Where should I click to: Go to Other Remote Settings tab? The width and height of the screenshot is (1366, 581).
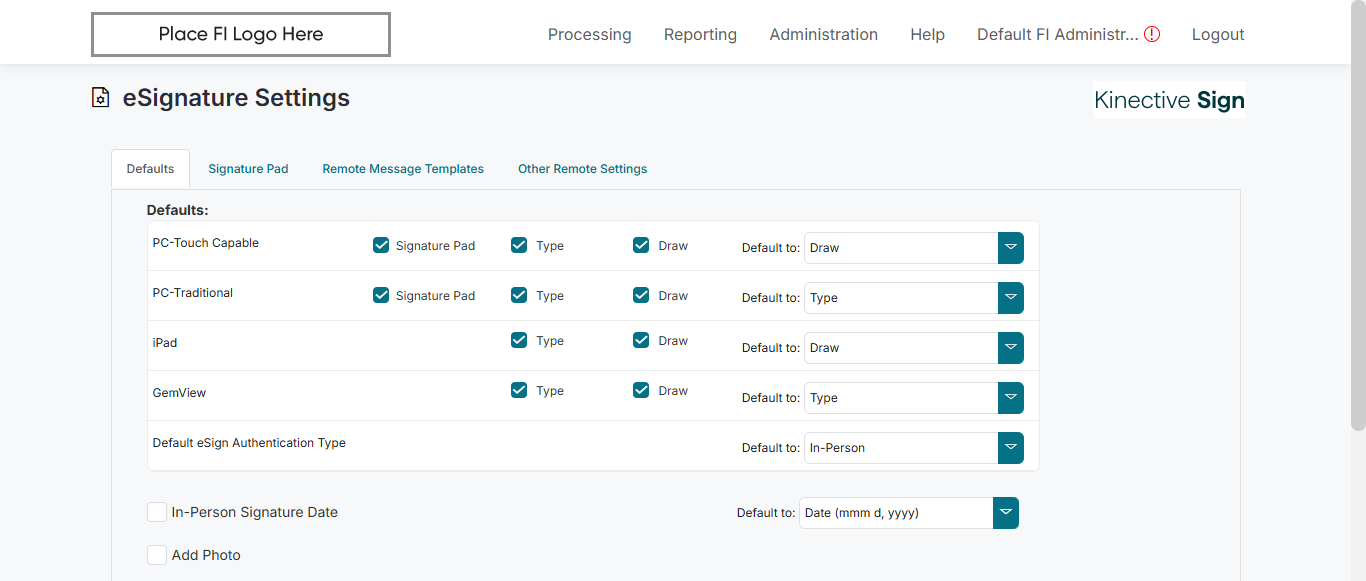pos(582,169)
